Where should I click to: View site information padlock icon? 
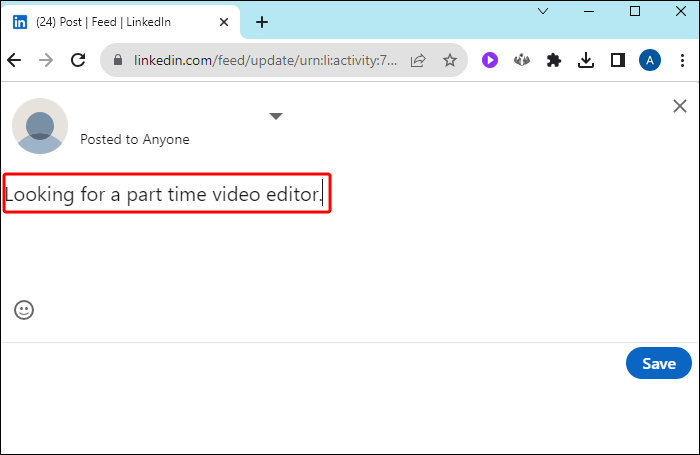[118, 60]
